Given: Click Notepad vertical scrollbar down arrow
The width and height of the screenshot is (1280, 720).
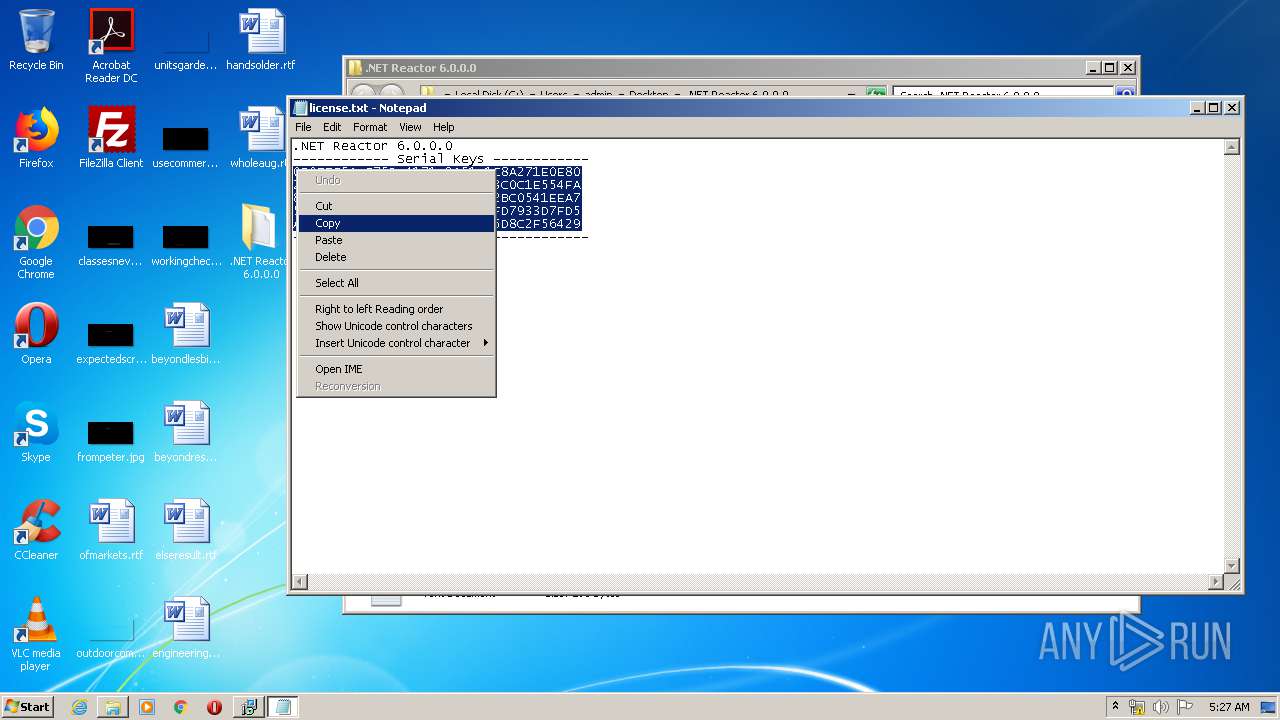Looking at the screenshot, I should pyautogui.click(x=1232, y=566).
